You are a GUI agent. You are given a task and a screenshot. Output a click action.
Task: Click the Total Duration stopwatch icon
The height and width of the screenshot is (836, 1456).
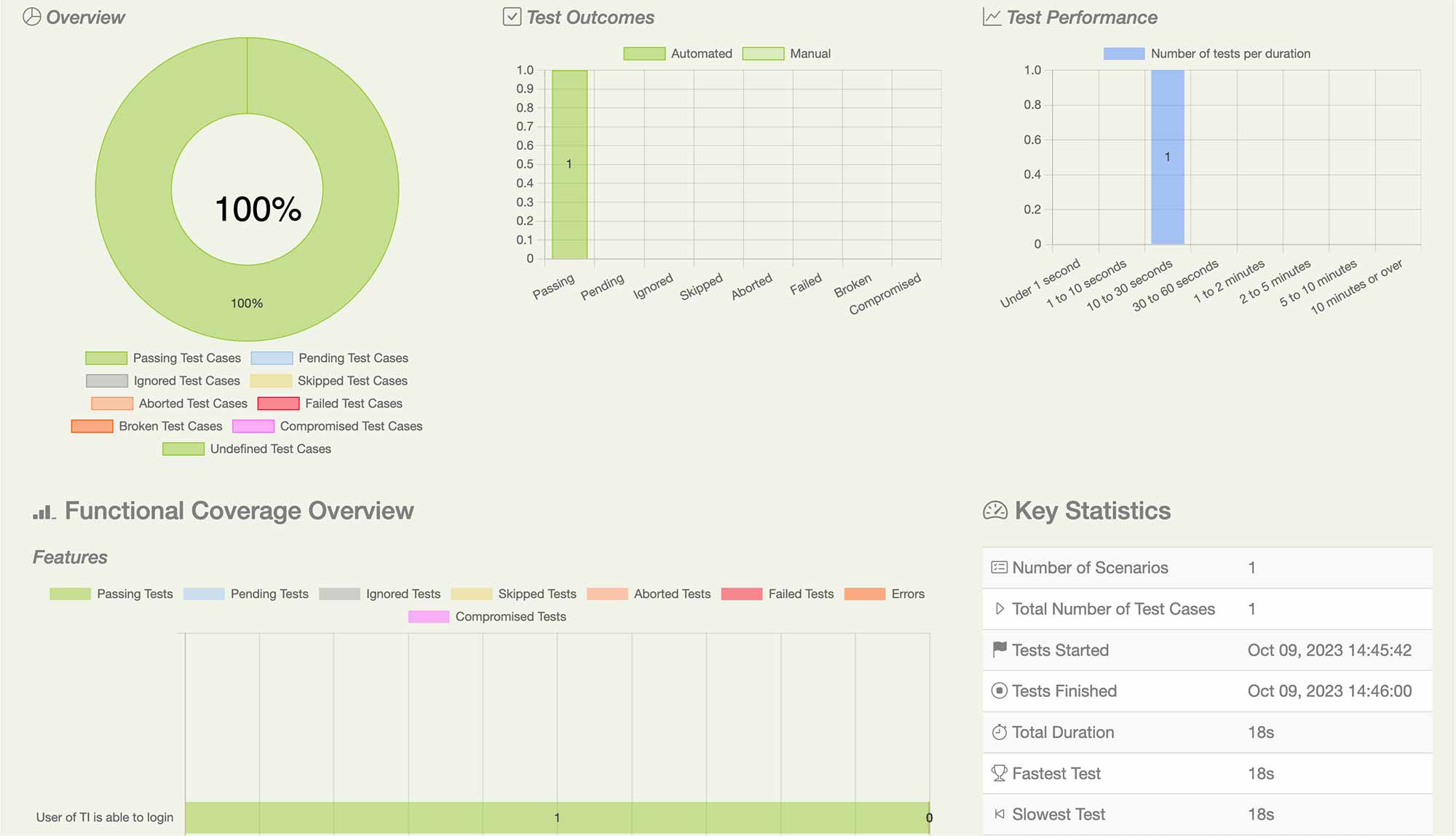click(1000, 732)
